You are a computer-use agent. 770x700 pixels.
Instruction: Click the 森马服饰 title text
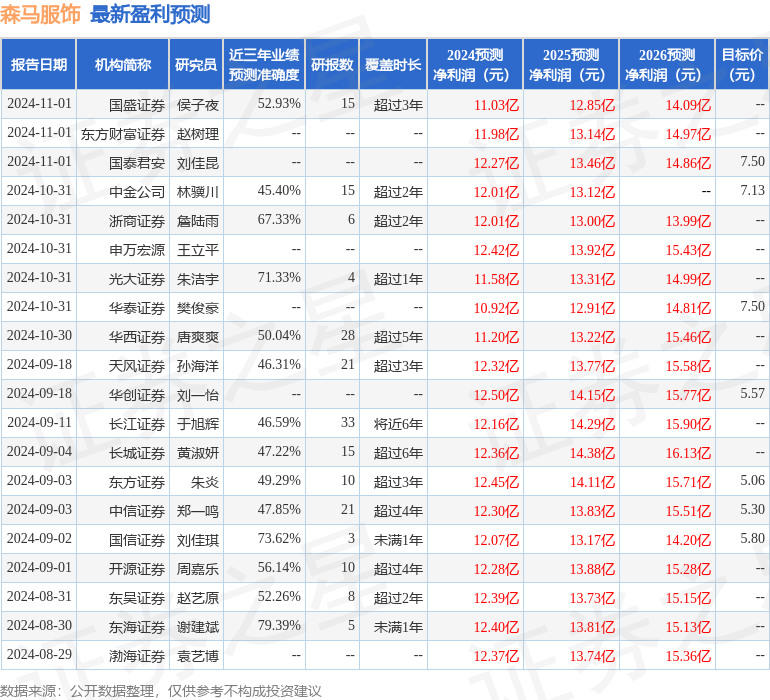tap(40, 14)
